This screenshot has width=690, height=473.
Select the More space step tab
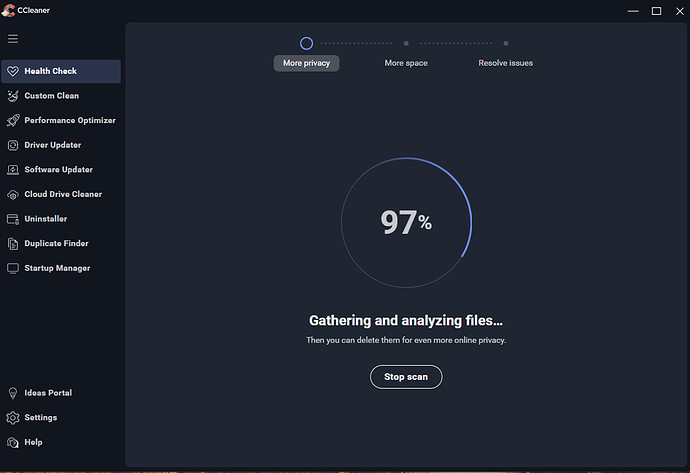point(406,63)
